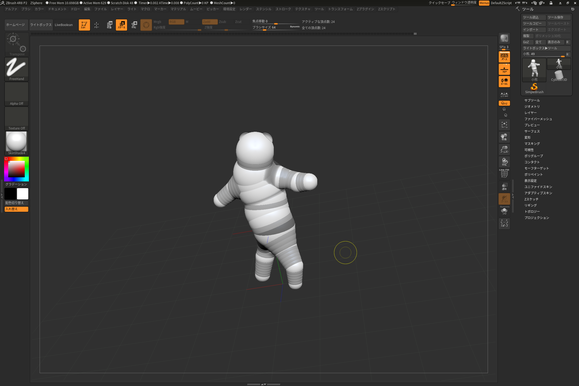Image resolution: width=579 pixels, height=386 pixels.
Task: Toggle the Local symmetry button
Action: pyautogui.click(x=504, y=82)
